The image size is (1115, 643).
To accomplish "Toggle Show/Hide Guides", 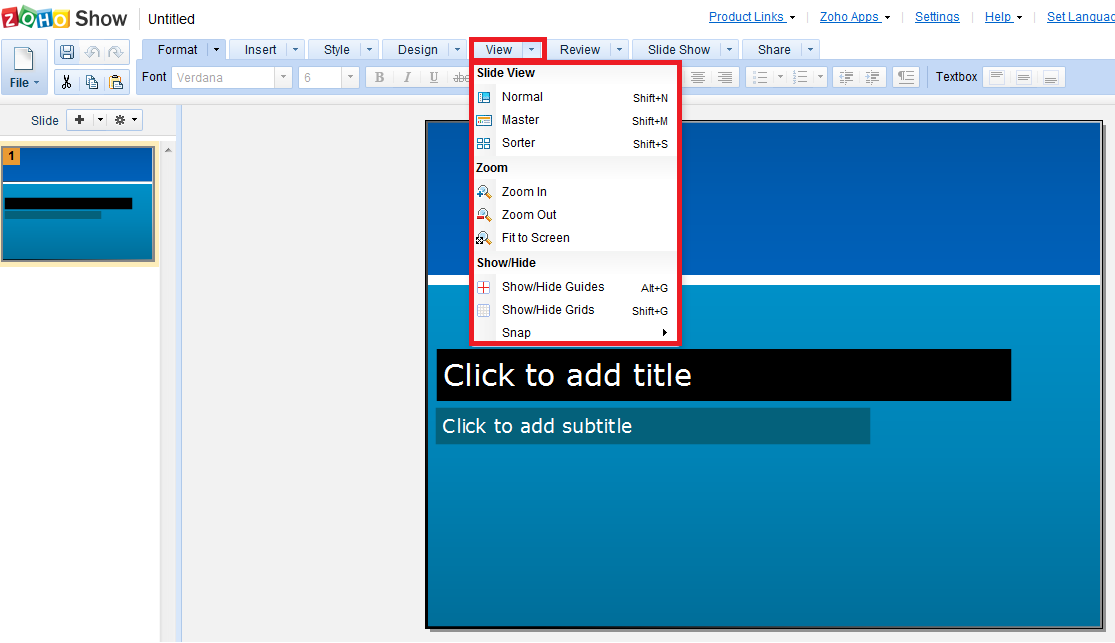I will click(573, 287).
